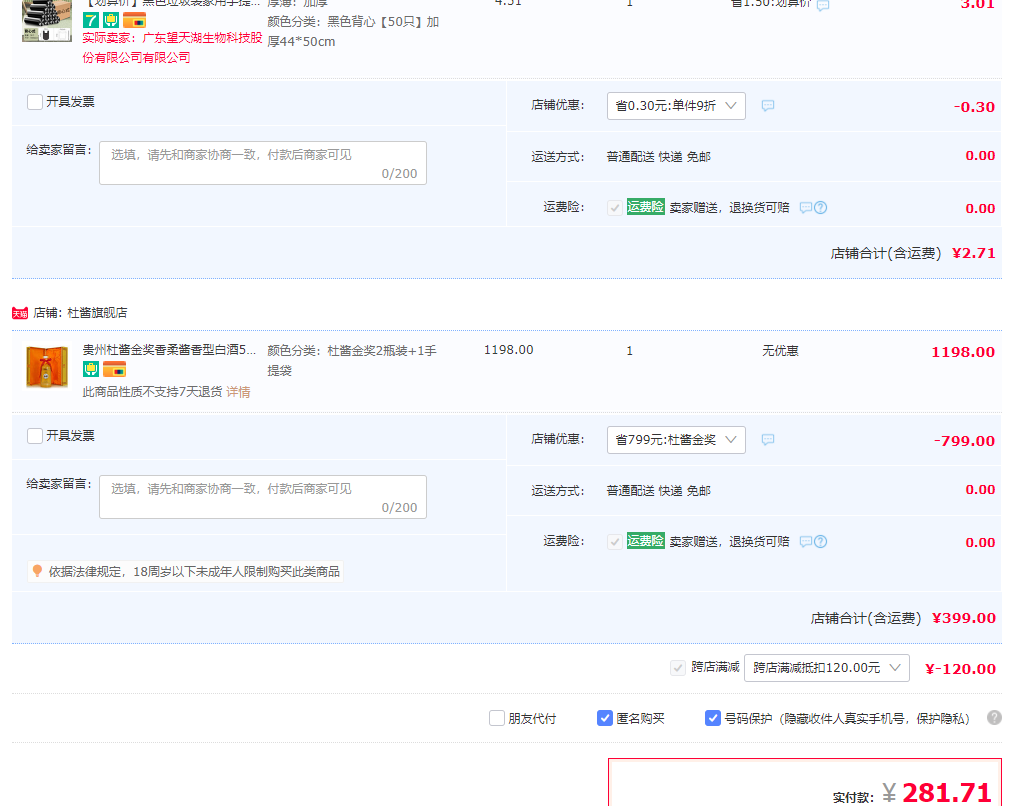
Task: Open the 跨店满减抵扣120.00元 dropdown
Action: pyautogui.click(x=827, y=668)
